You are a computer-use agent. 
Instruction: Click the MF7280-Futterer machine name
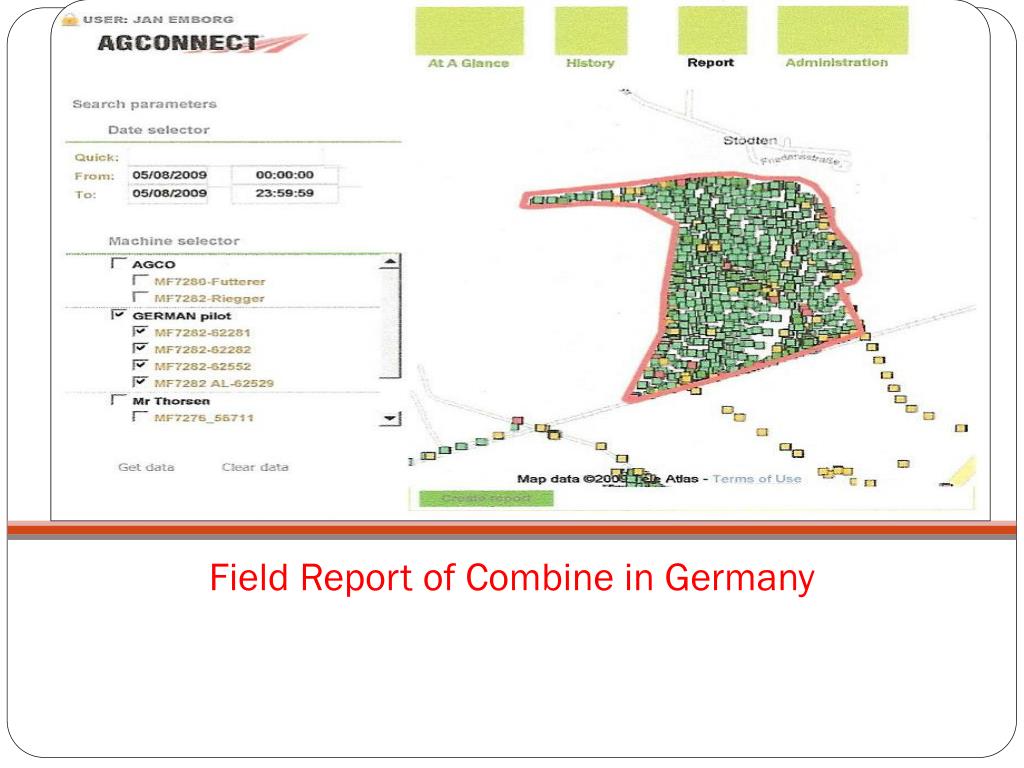click(x=210, y=281)
